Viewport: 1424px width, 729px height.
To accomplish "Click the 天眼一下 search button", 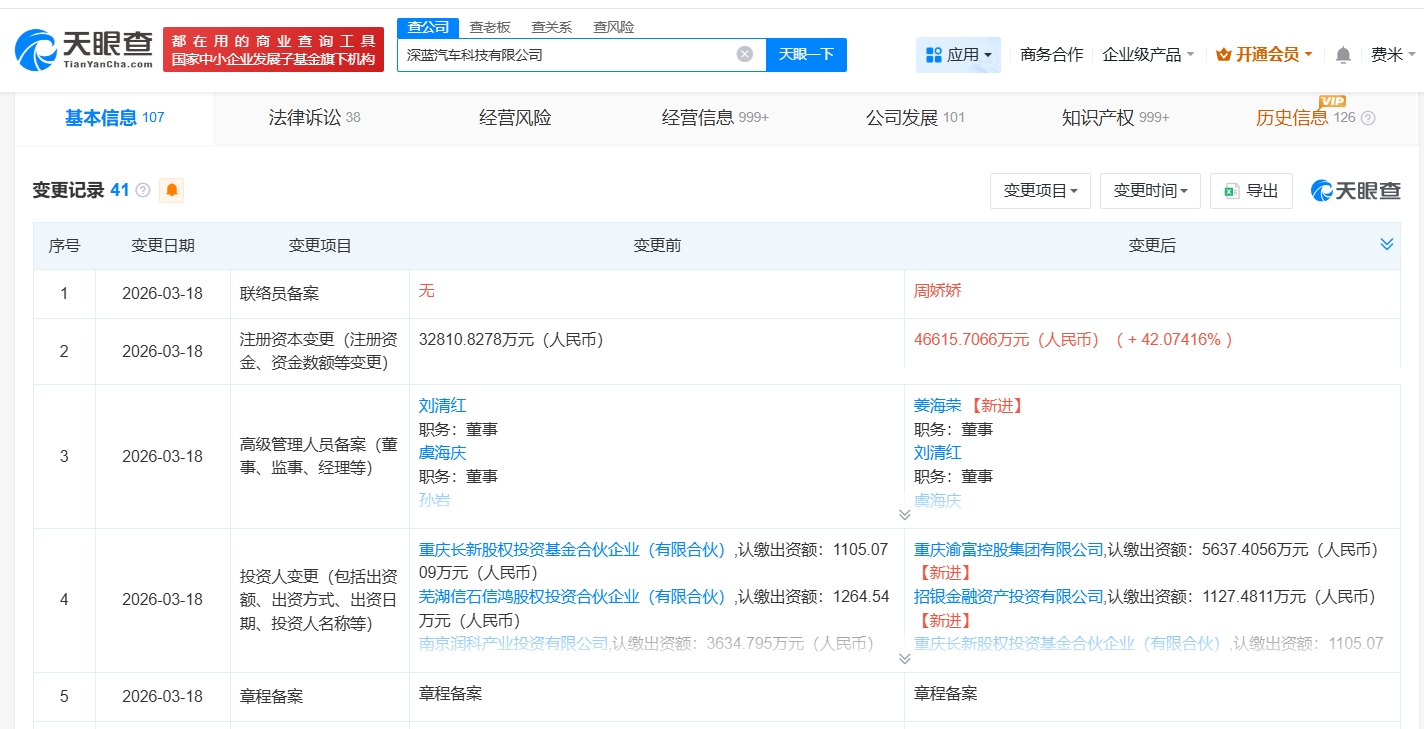I will 806,54.
